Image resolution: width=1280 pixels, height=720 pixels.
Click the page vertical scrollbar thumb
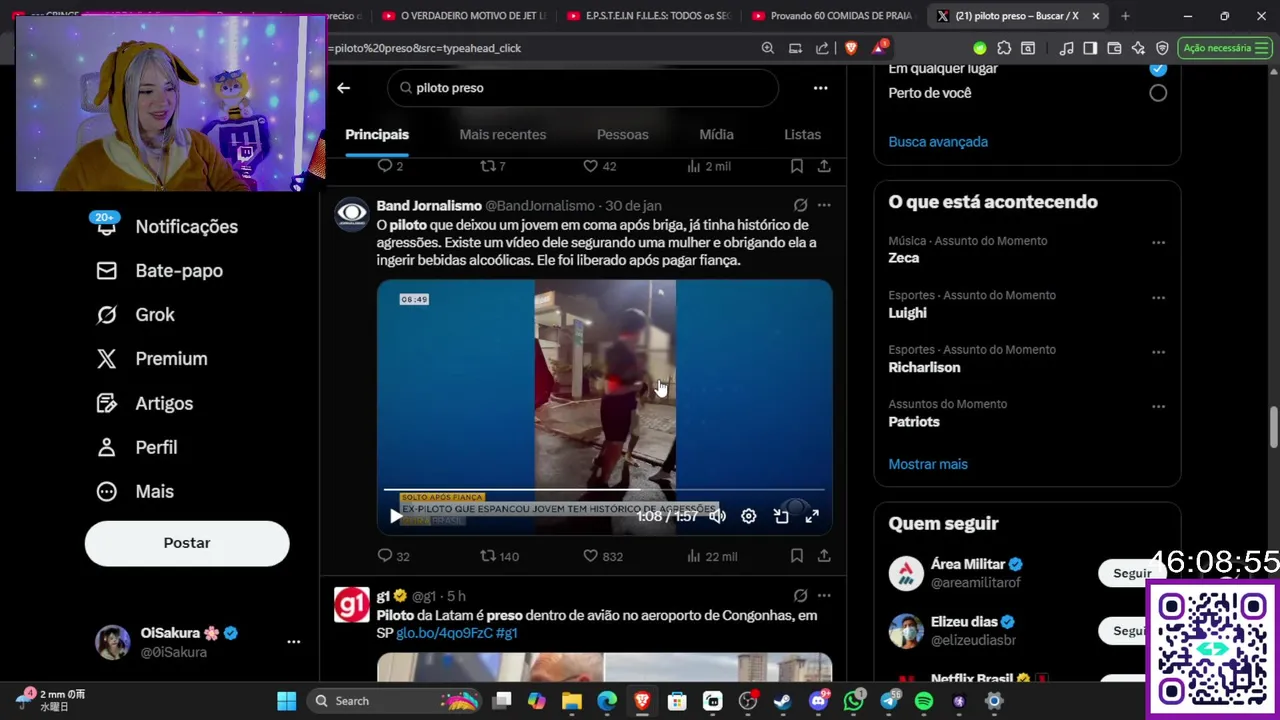click(1273, 428)
